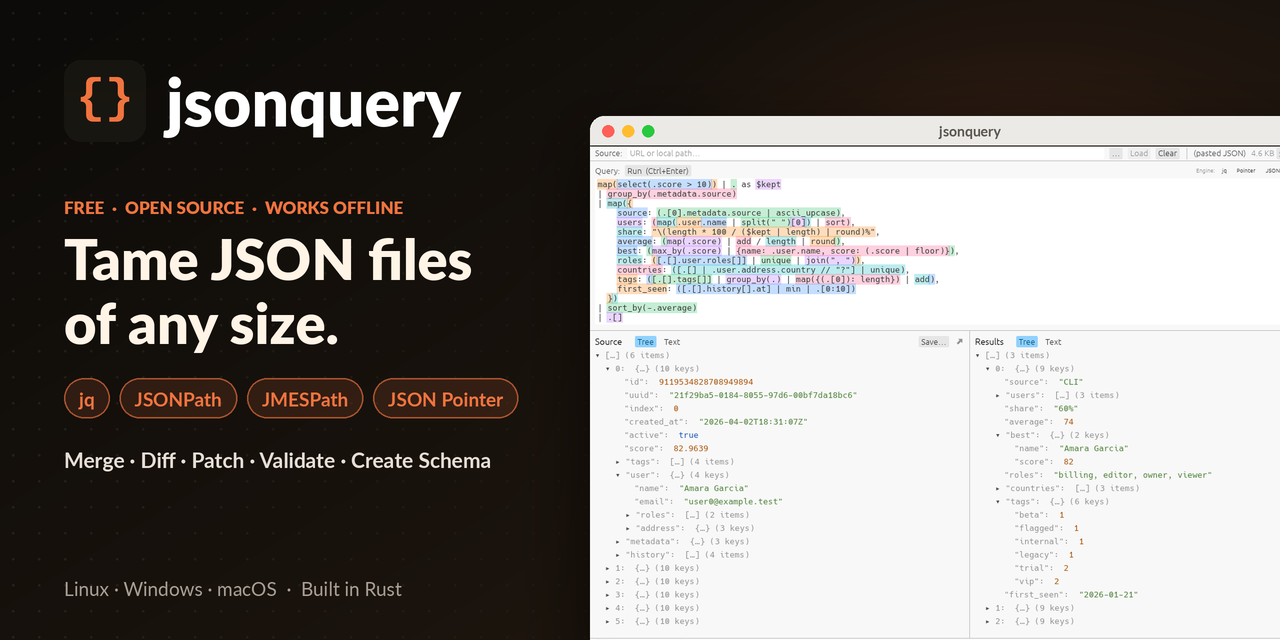Image resolution: width=1280 pixels, height=640 pixels.
Task: Click the jsonquery curly braces logo icon
Action: pos(105,101)
